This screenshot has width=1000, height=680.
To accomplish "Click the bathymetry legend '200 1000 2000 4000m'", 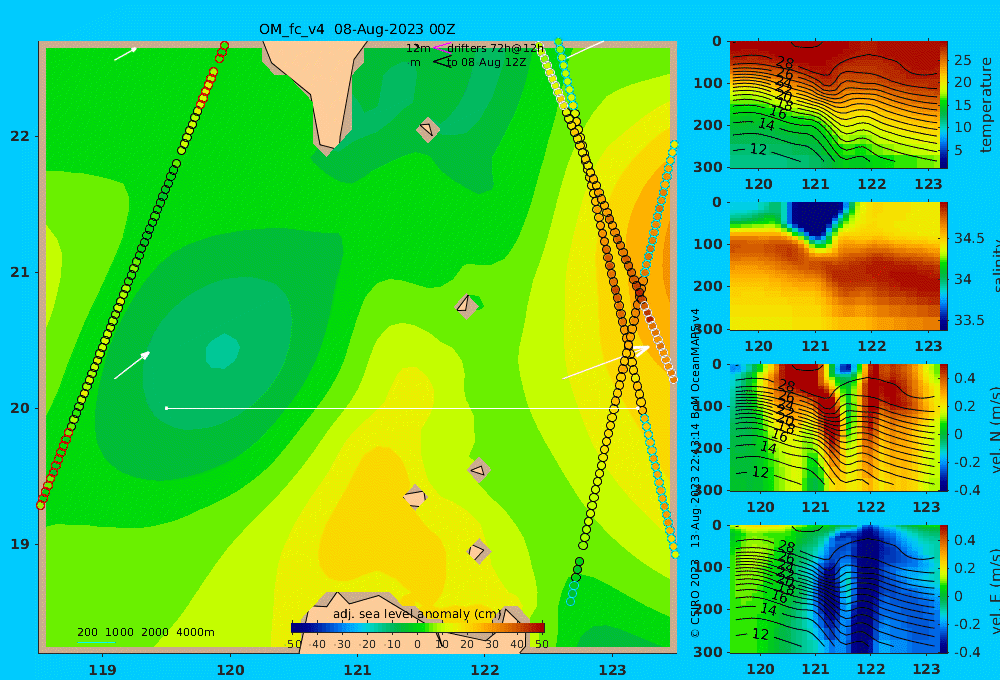I will pyautogui.click(x=145, y=632).
